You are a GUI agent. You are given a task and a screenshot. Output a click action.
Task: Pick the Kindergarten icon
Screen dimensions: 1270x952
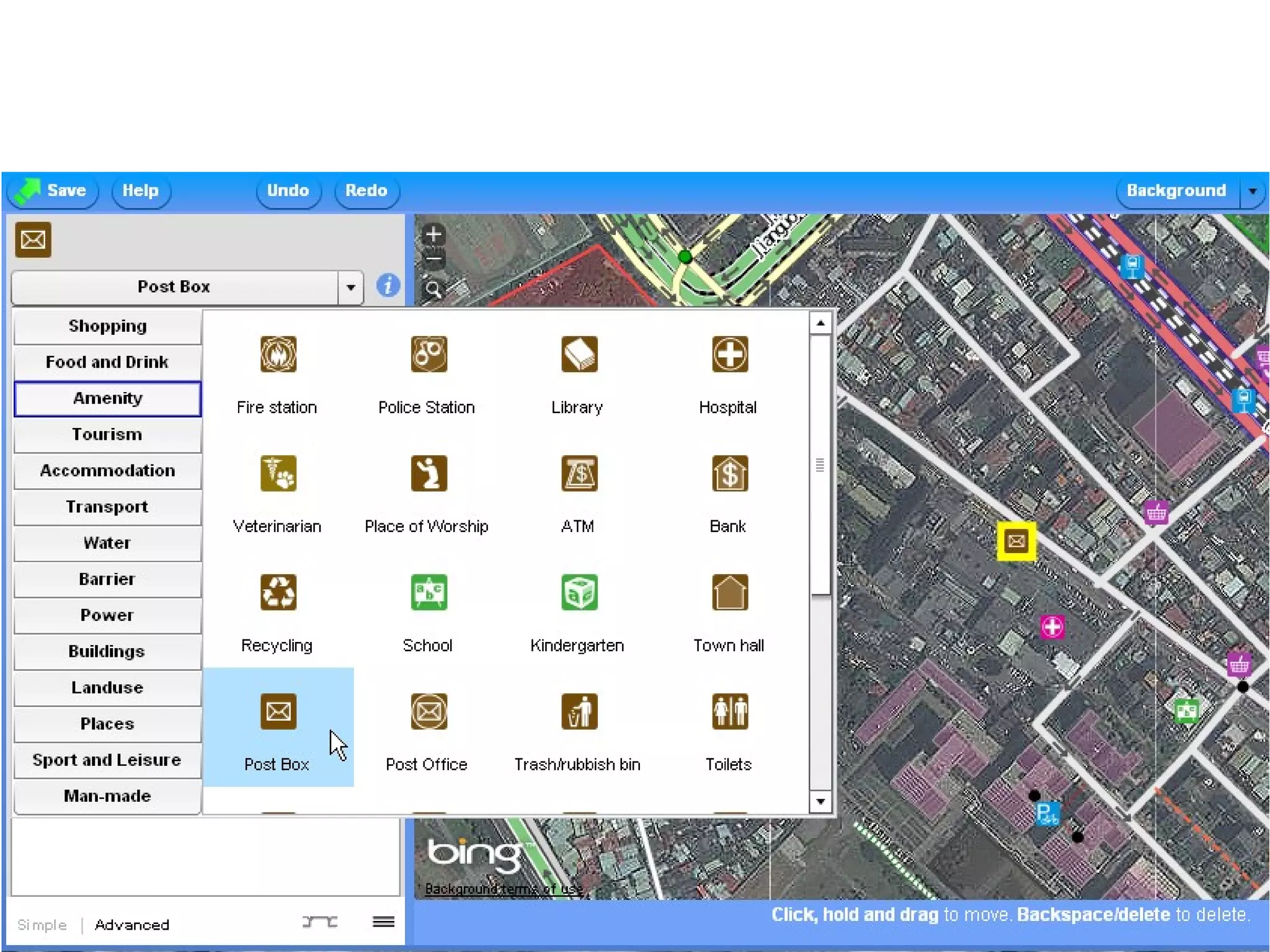579,592
